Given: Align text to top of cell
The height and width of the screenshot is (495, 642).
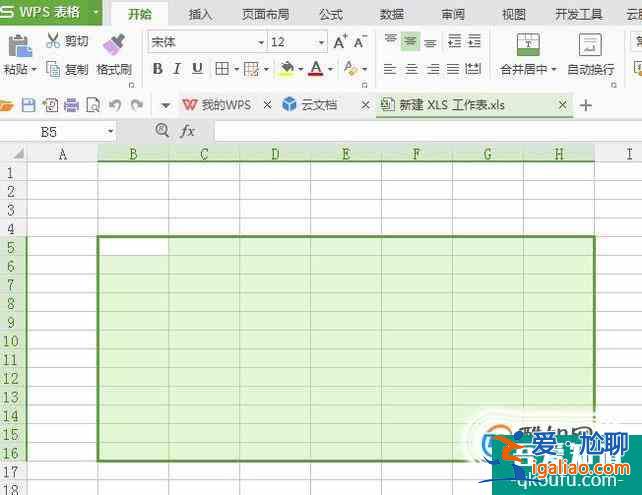Looking at the screenshot, I should [x=391, y=40].
